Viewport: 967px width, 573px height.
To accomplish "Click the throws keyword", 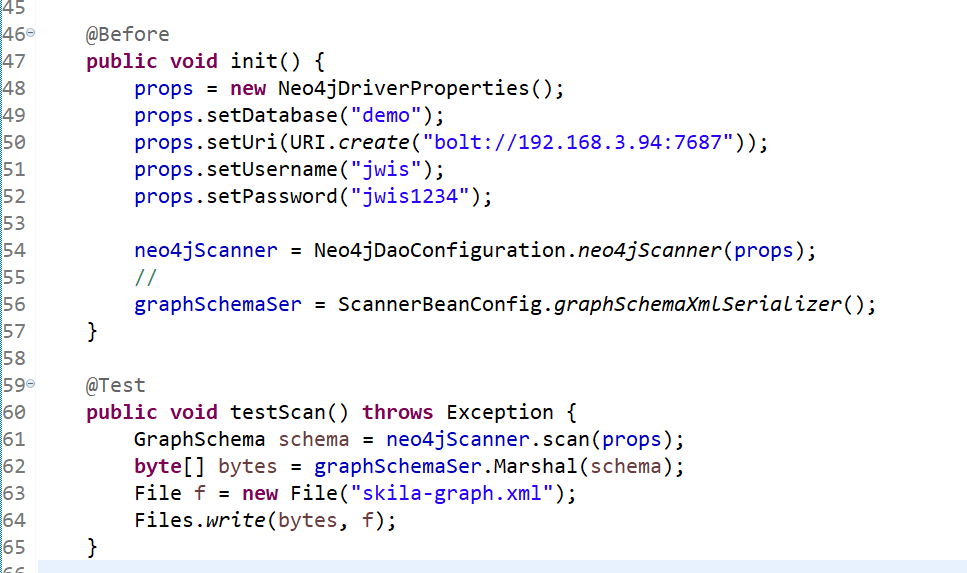I will click(398, 413).
